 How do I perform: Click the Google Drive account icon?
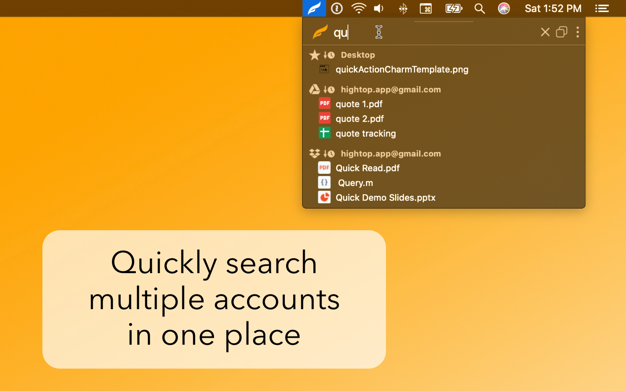pyautogui.click(x=315, y=89)
